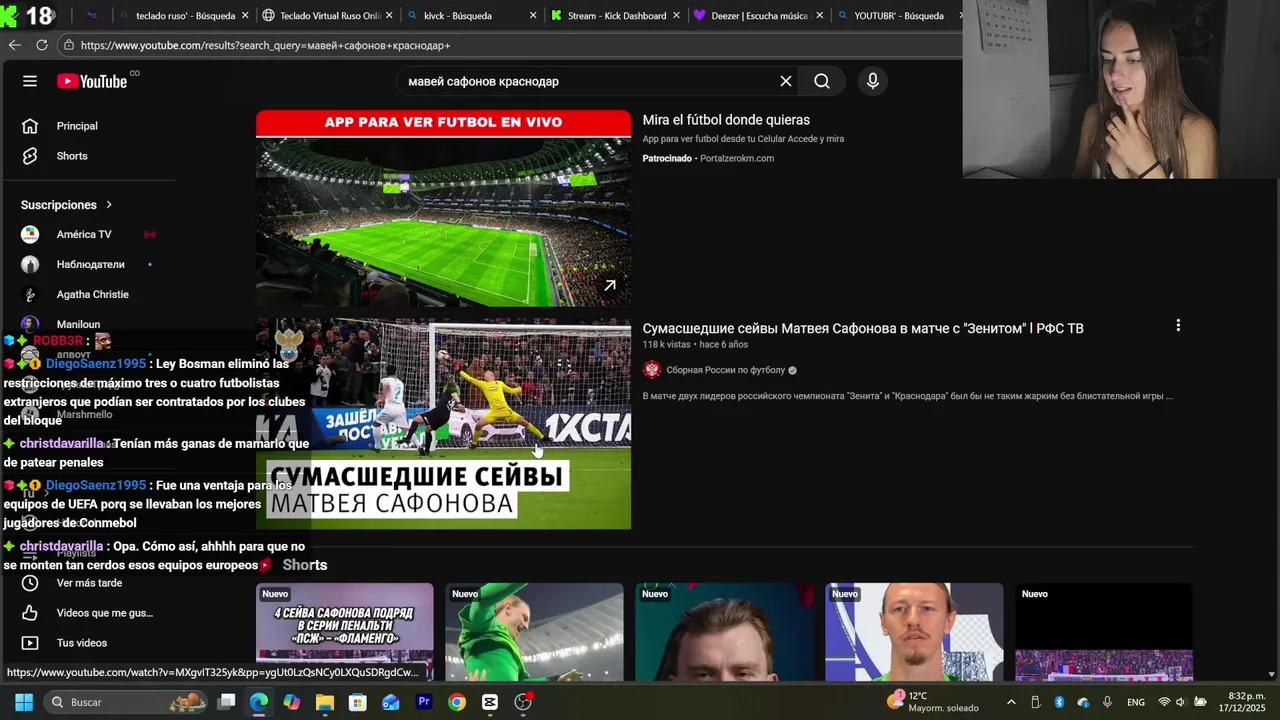1280x720 pixels.
Task: Submit search with magnifier button
Action: 822,81
